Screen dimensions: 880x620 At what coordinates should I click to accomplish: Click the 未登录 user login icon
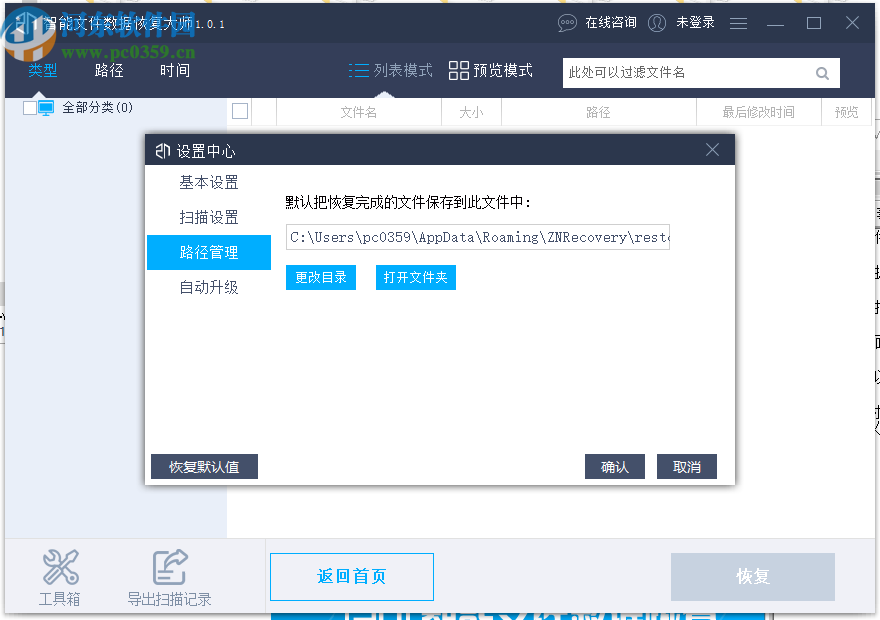pos(657,23)
